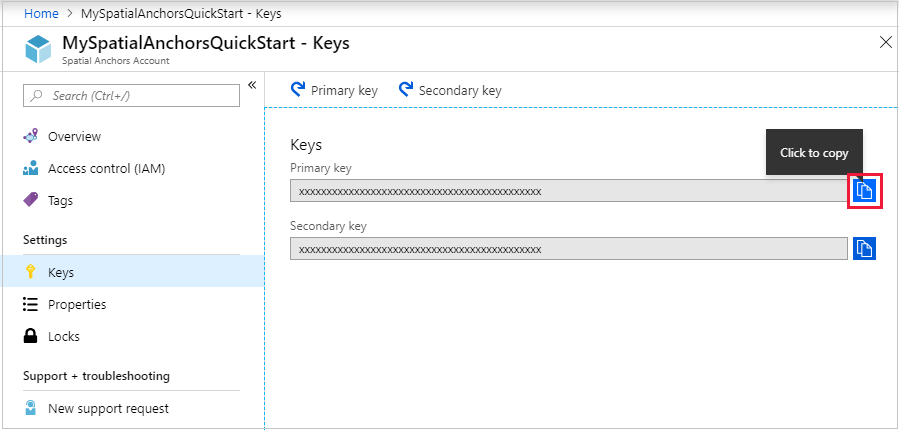
Task: Click the Secondary key refresh arrow icon
Action: (406, 89)
